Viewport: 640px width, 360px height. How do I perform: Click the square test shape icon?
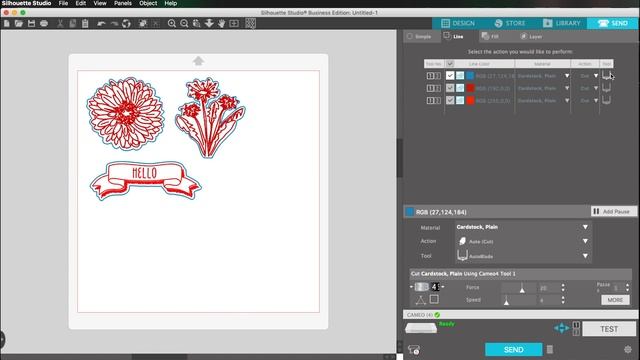point(434,299)
